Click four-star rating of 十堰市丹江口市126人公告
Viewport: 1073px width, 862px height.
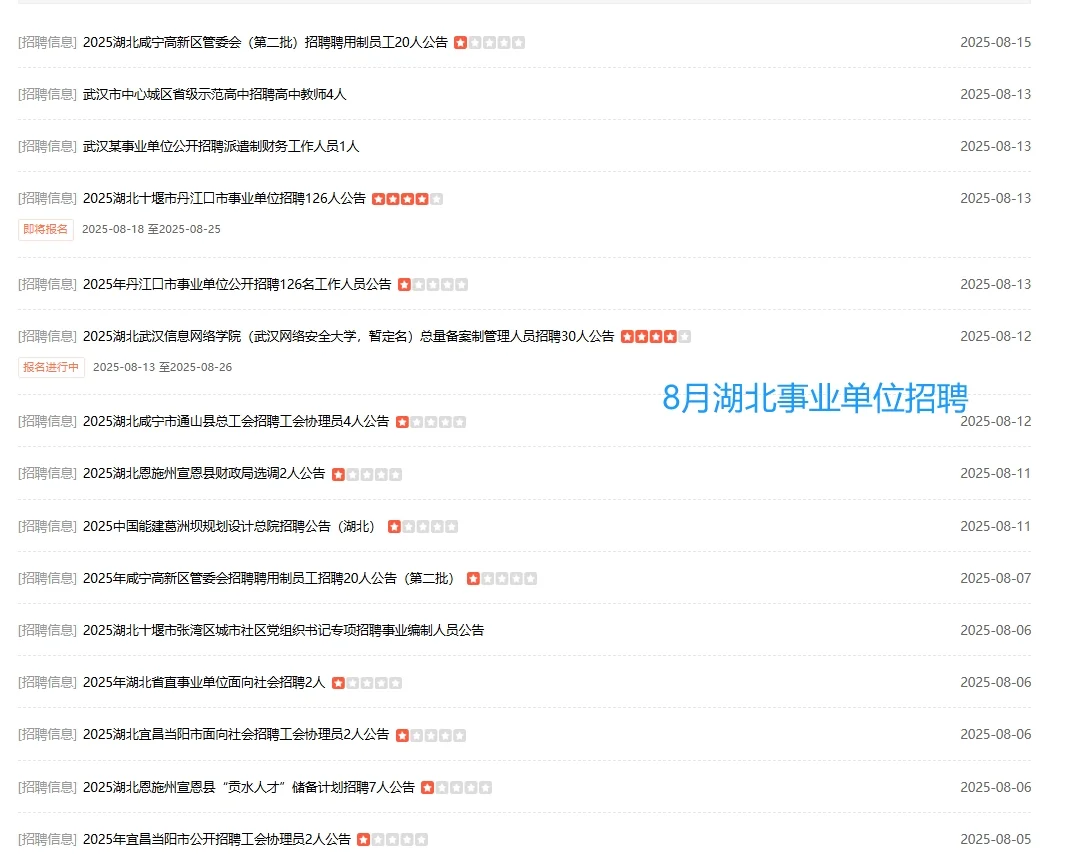click(x=407, y=199)
